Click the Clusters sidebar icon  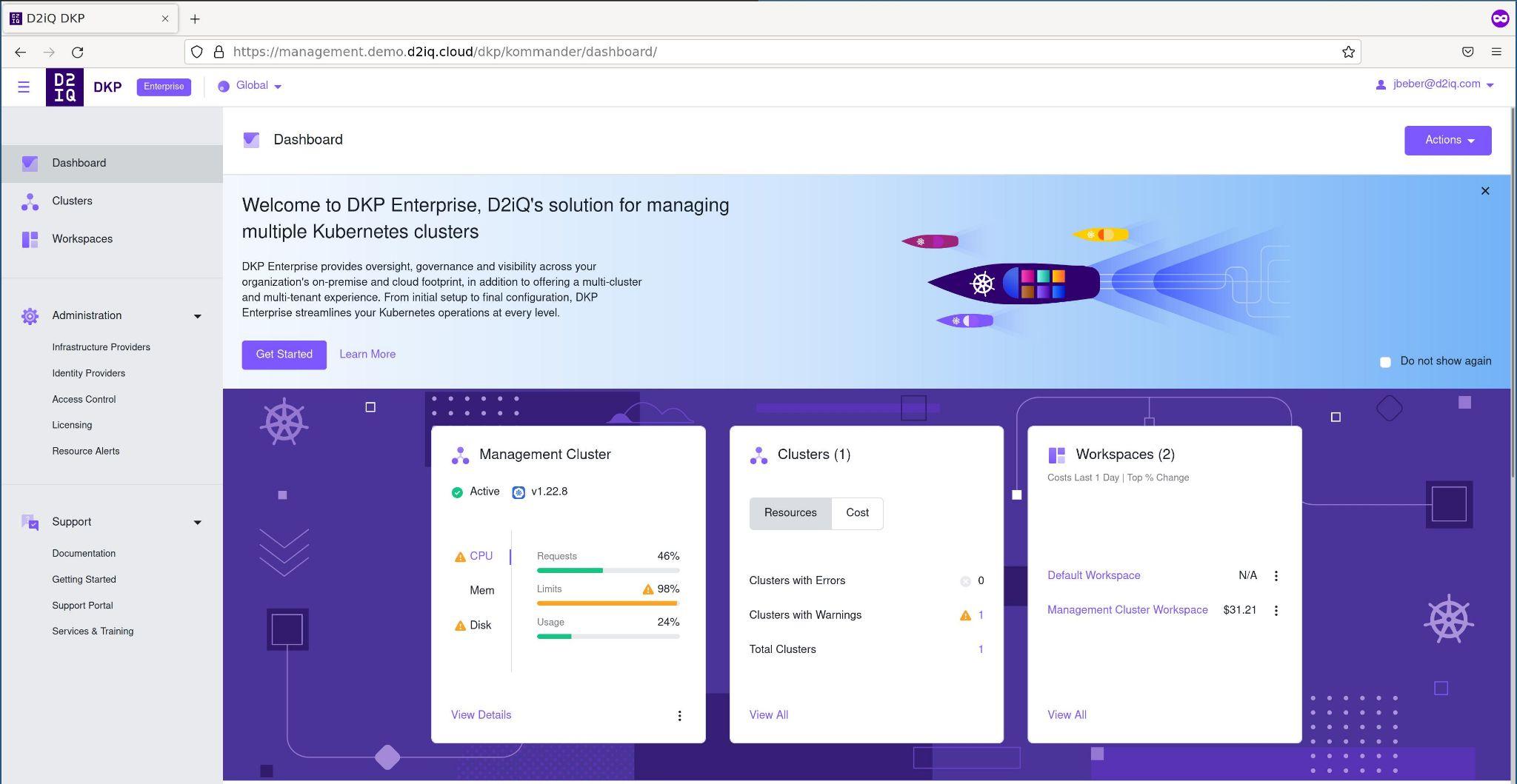[30, 201]
